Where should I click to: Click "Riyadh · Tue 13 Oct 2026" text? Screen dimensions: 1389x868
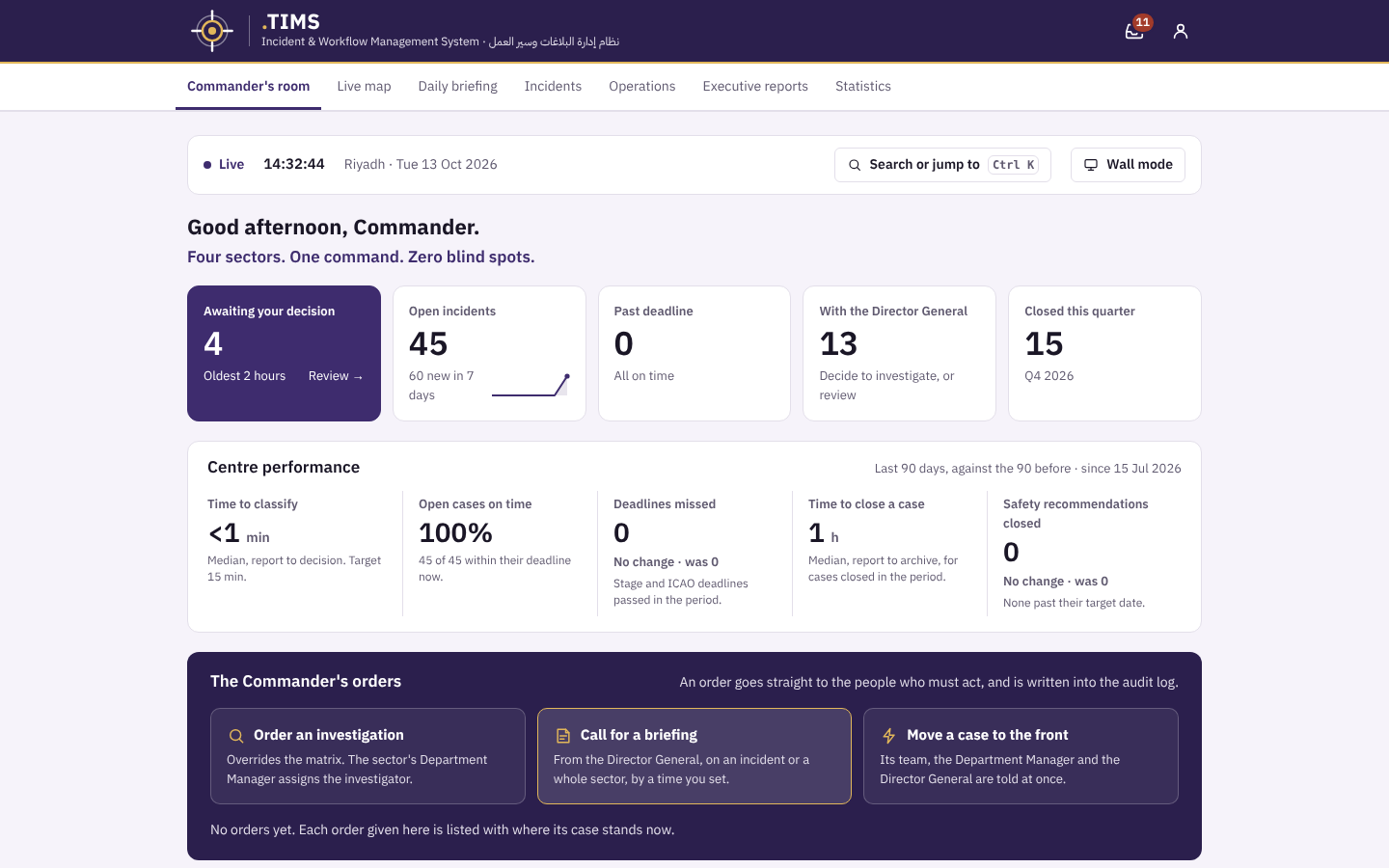point(421,164)
